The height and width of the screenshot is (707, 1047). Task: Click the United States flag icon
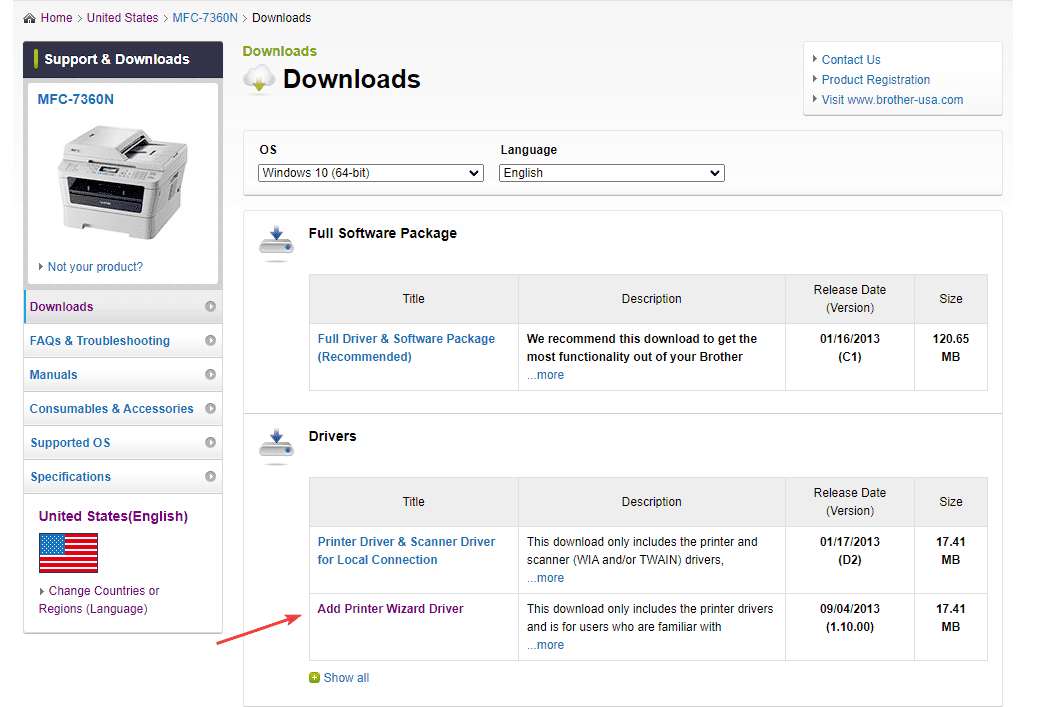click(x=68, y=553)
